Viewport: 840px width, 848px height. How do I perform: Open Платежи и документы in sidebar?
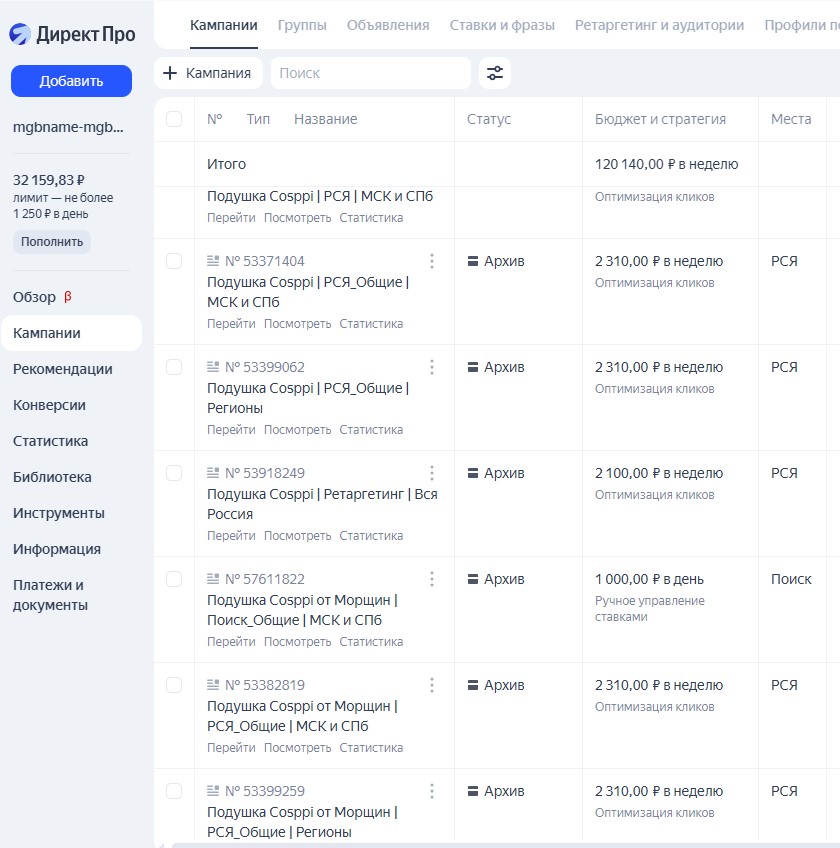(50, 595)
